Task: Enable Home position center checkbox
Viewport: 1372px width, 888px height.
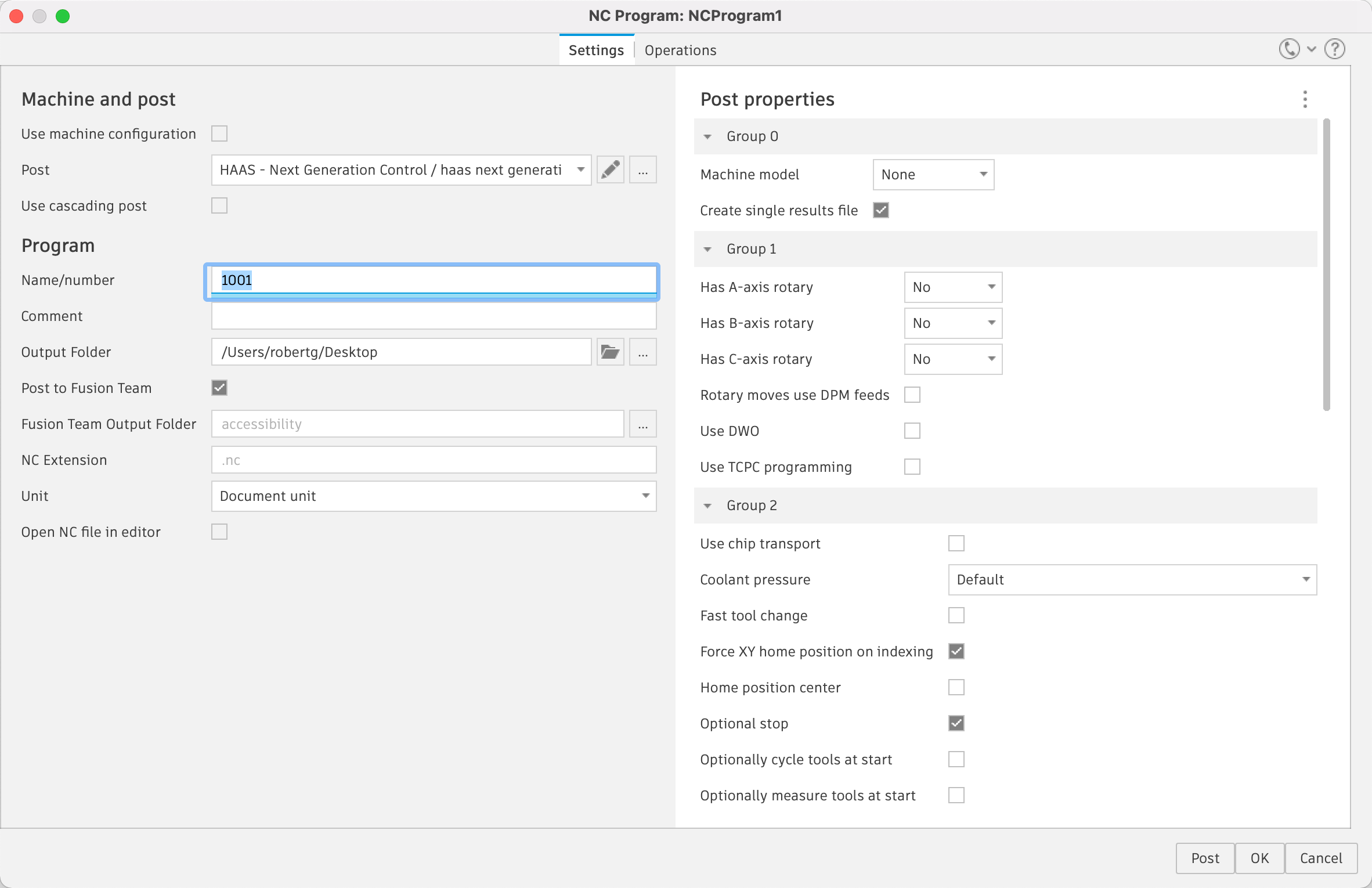Action: pyautogui.click(x=956, y=688)
